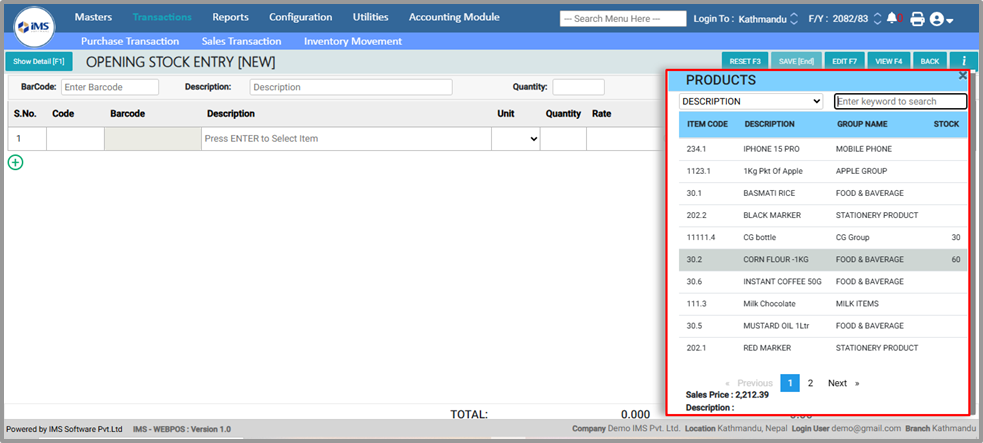This screenshot has height=443, width=983.
Task: Add new row with green plus icon
Action: [x=15, y=162]
